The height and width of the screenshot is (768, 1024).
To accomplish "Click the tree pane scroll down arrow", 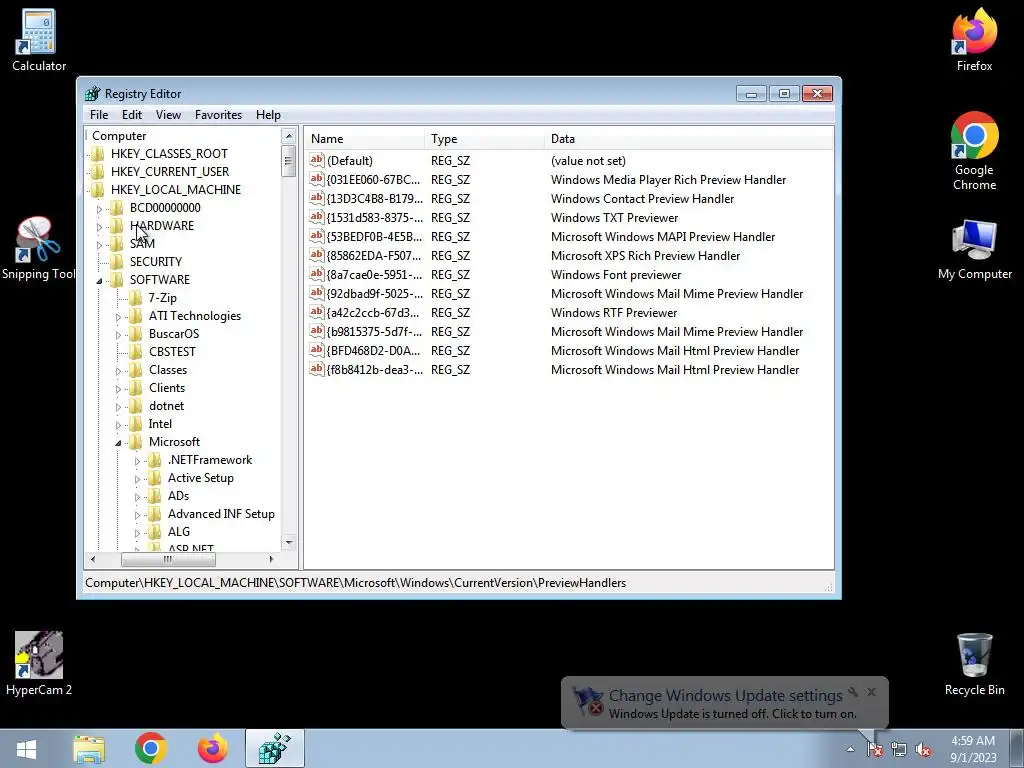I will pyautogui.click(x=288, y=542).
